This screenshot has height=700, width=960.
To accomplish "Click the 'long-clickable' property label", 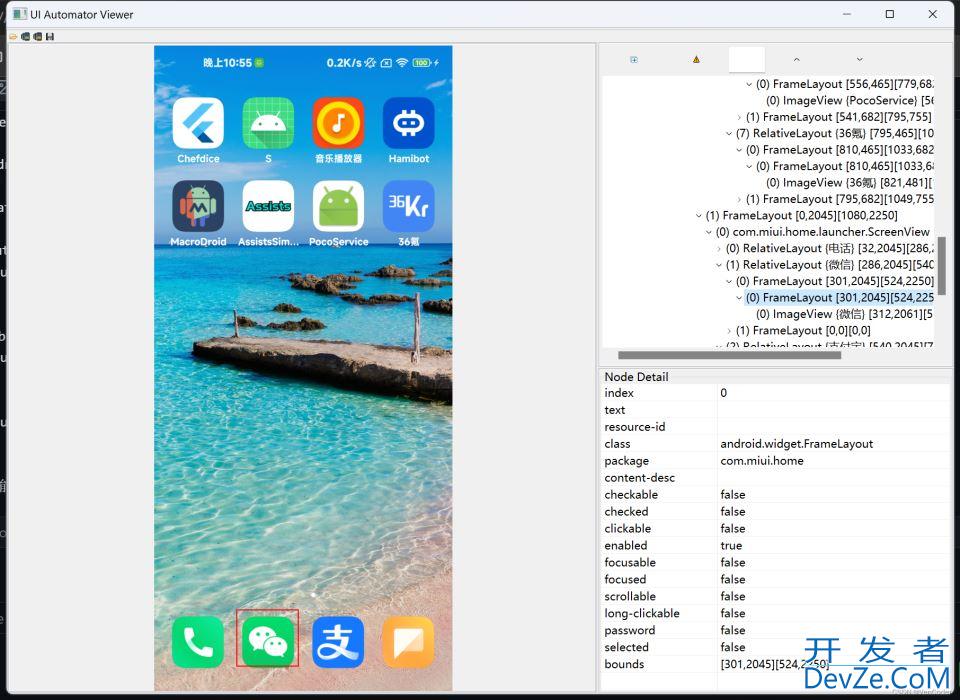I will [x=642, y=614].
